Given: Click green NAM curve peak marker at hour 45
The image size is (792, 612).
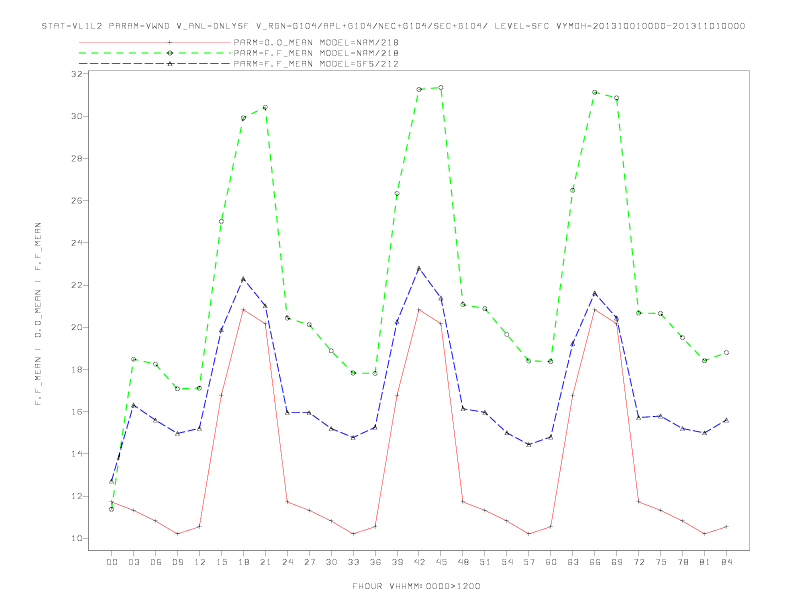Looking at the screenshot, I should (x=441, y=88).
